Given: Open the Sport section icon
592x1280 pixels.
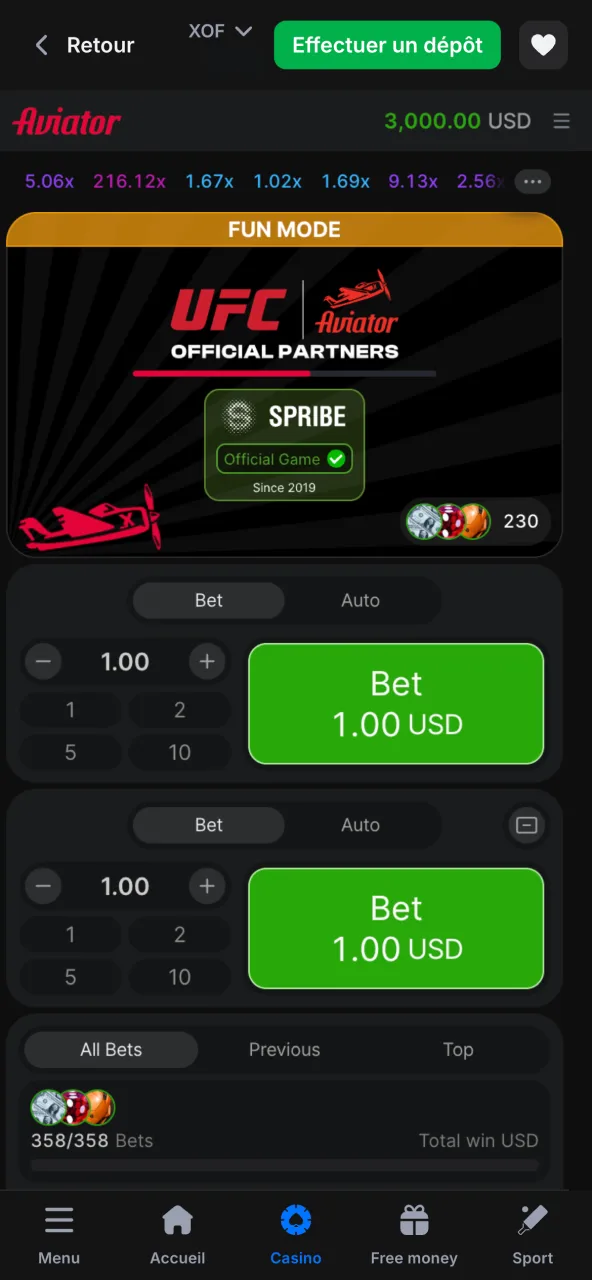Looking at the screenshot, I should [x=533, y=1236].
